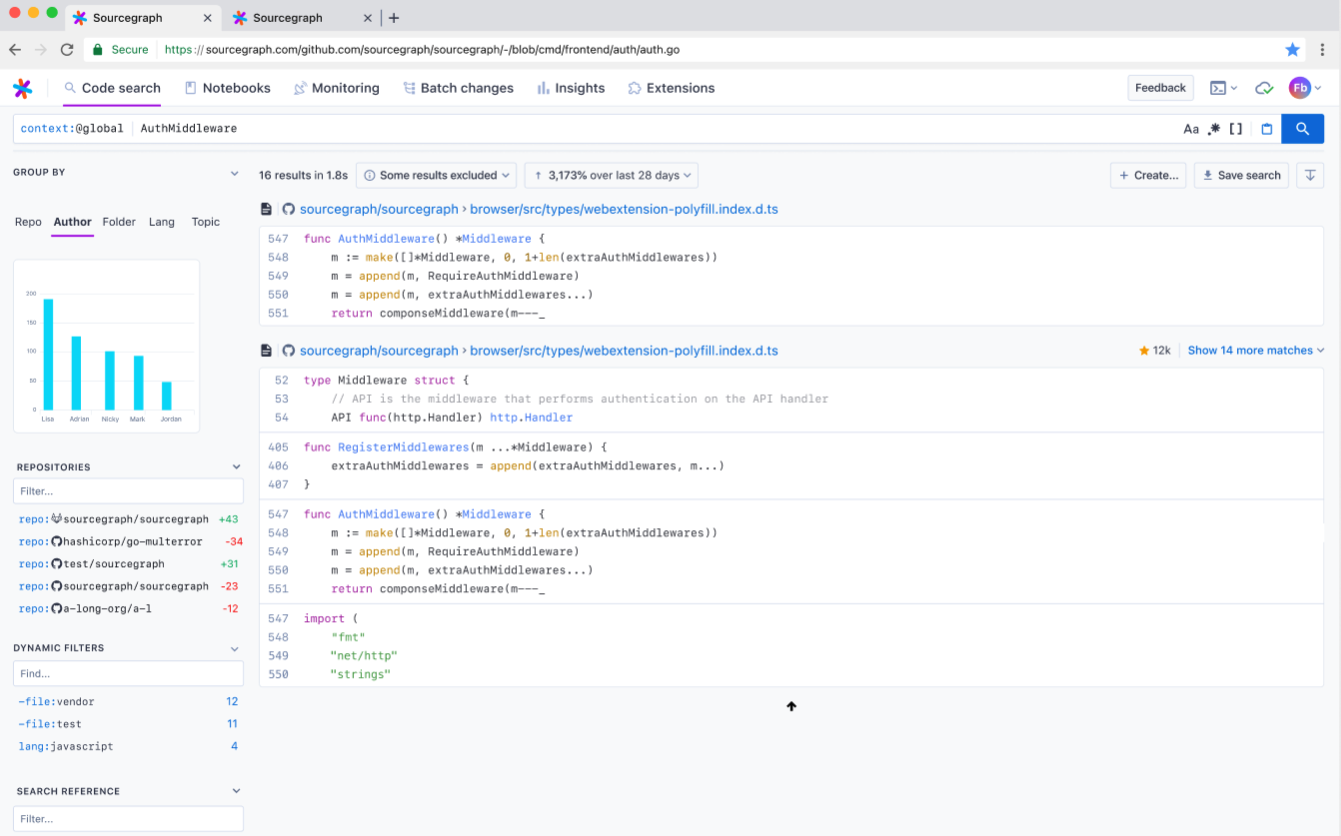Screen dimensions: 1341x836
Task: Expand Show 14 more matches
Action: (x=1256, y=351)
